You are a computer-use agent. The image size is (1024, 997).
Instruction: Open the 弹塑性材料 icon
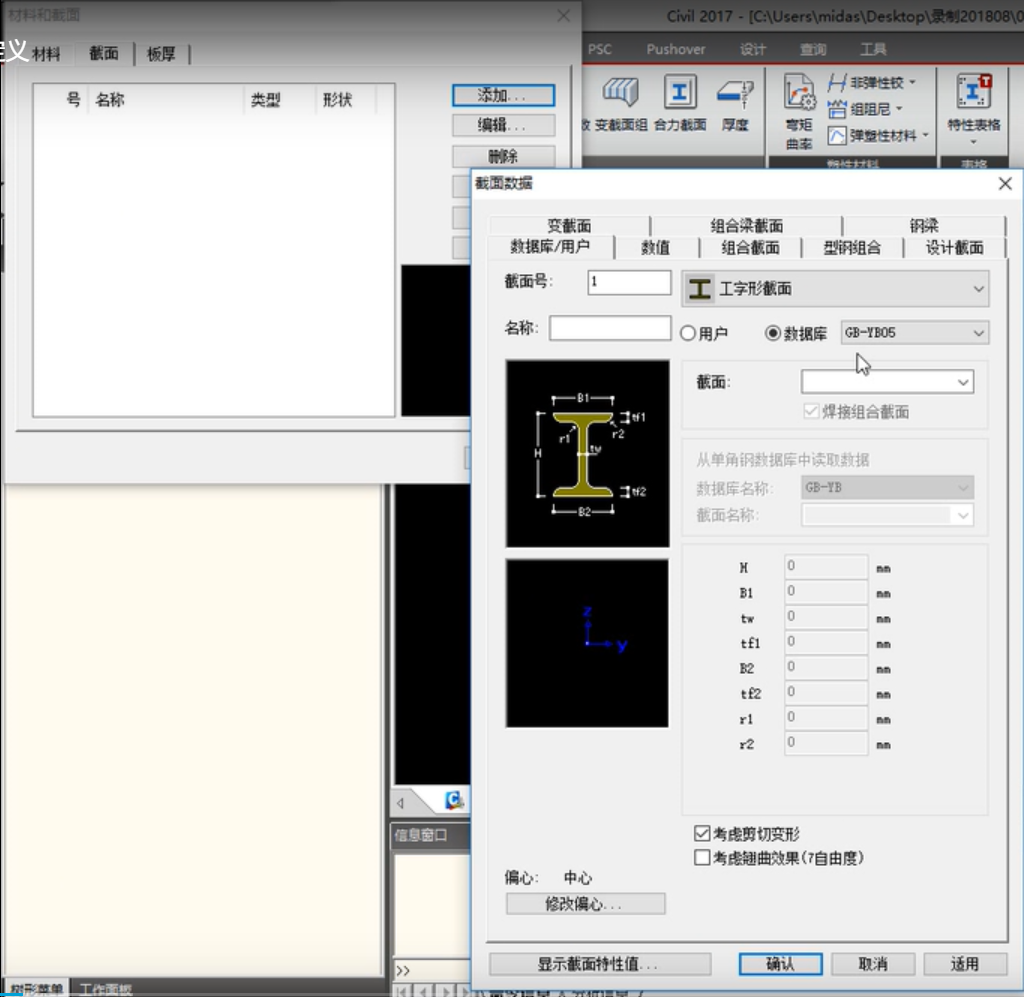pyautogui.click(x=837, y=136)
